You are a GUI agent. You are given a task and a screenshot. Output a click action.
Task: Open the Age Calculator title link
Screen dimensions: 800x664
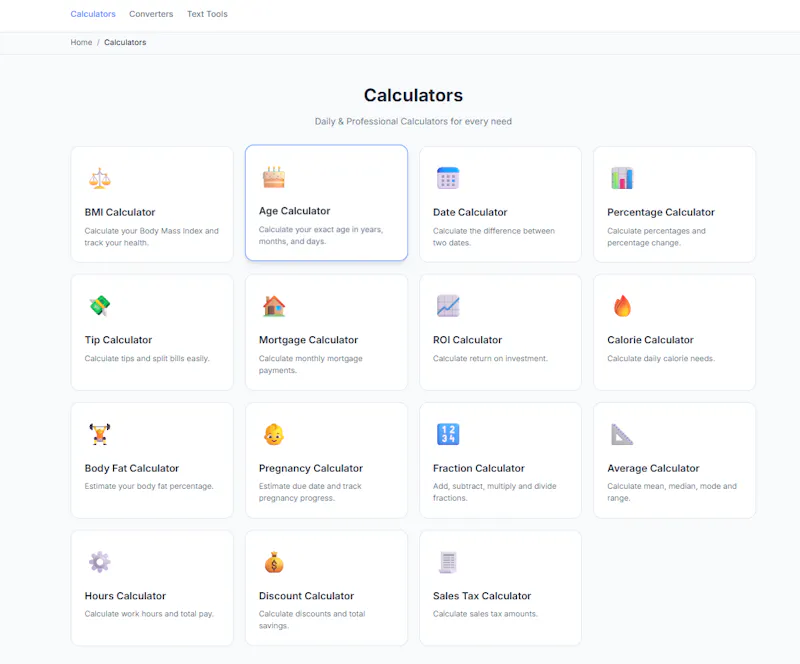pos(294,211)
